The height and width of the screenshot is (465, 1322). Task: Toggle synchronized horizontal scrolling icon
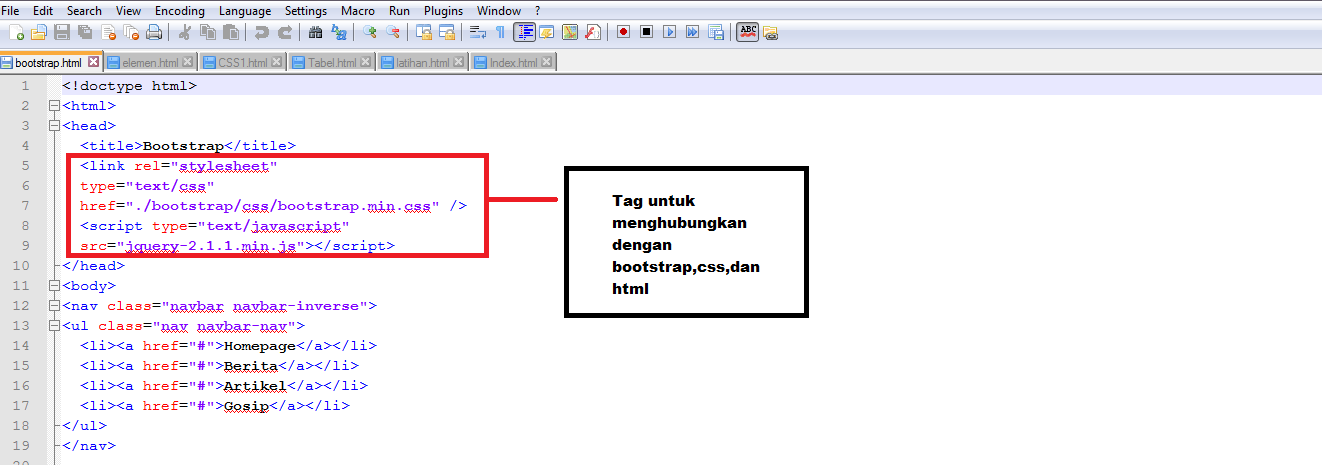click(x=447, y=32)
